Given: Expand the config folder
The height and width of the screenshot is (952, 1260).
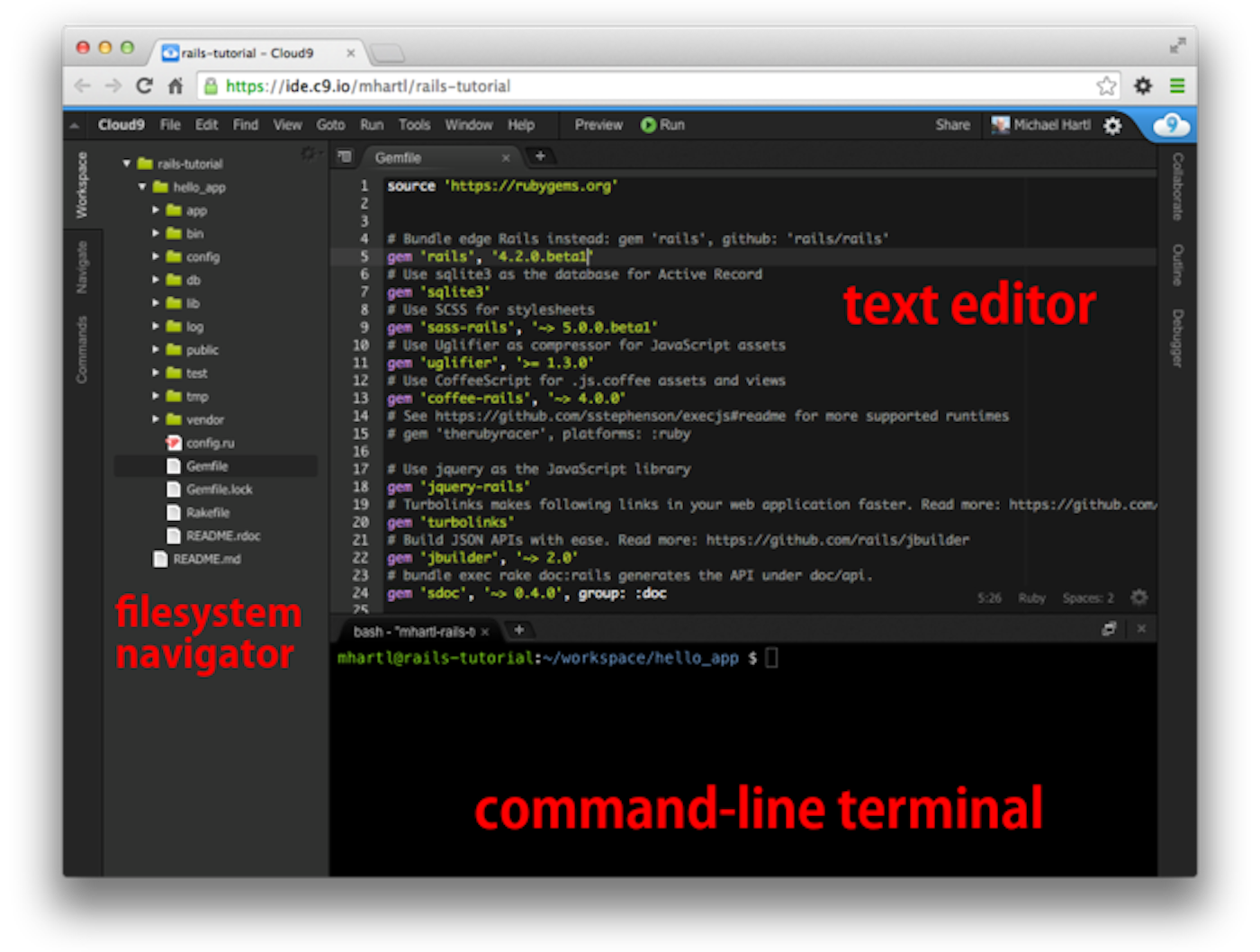Looking at the screenshot, I should [155, 256].
